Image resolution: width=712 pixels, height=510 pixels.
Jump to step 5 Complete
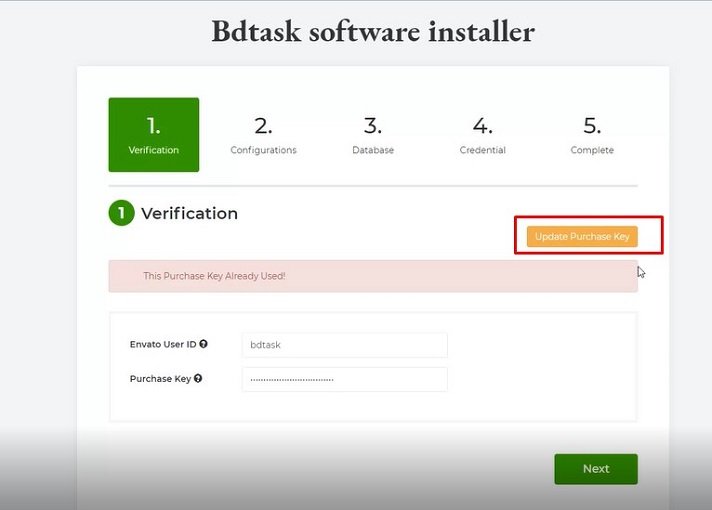pos(592,135)
